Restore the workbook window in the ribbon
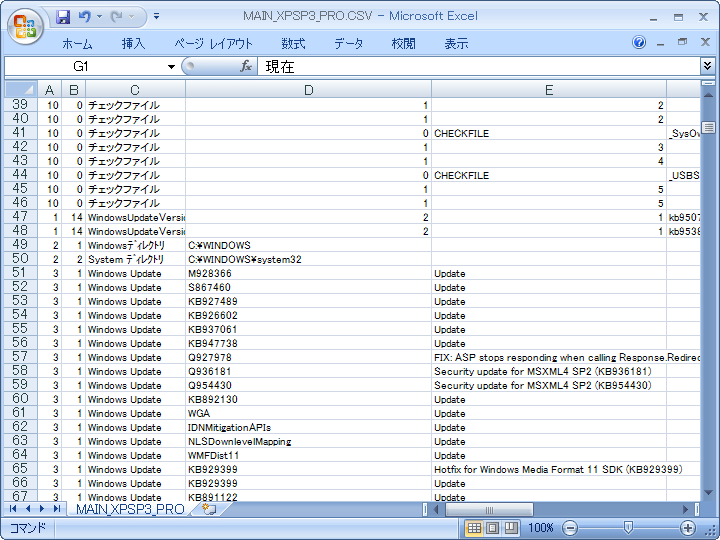 683,42
